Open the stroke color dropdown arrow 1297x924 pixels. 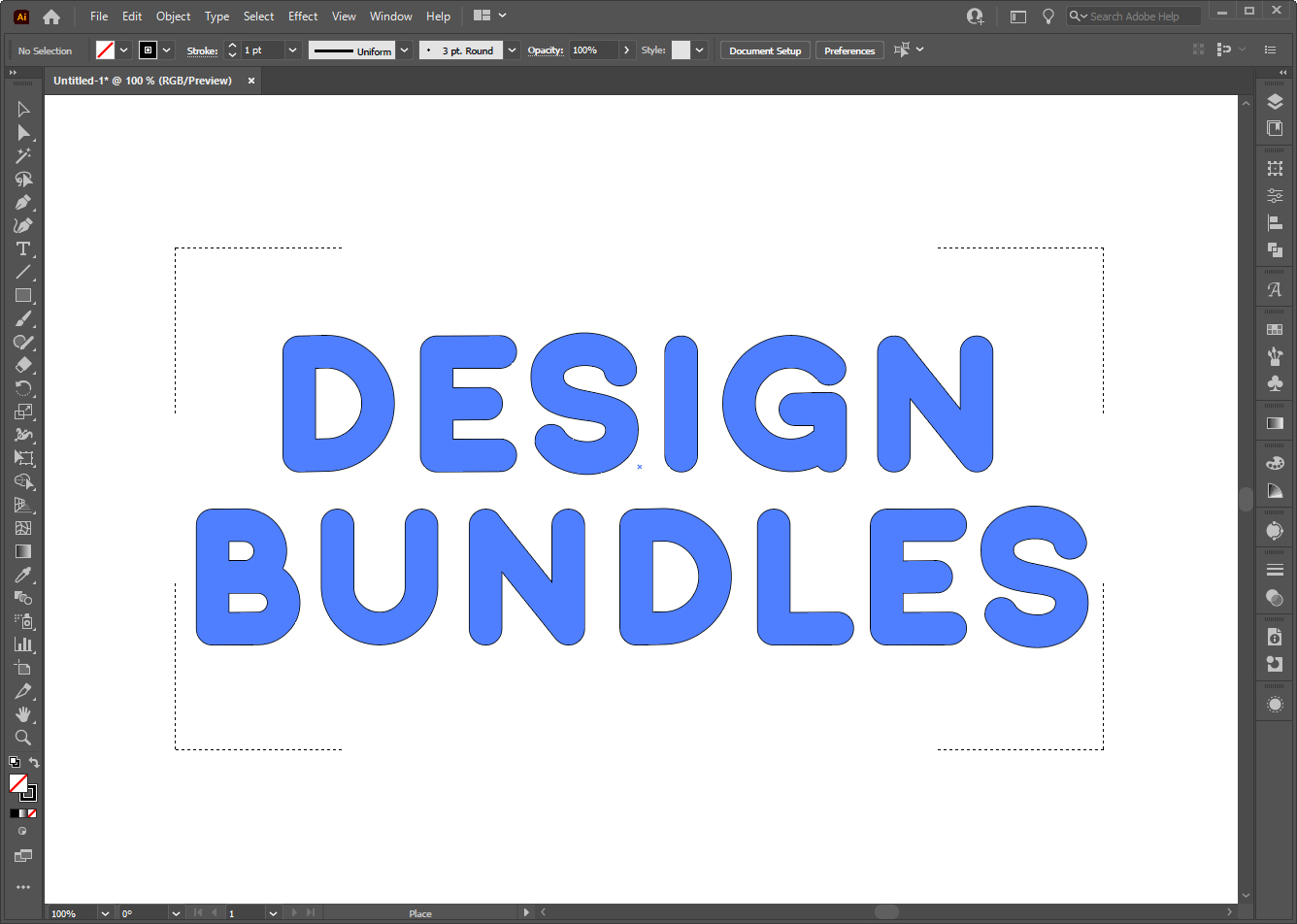pyautogui.click(x=167, y=50)
